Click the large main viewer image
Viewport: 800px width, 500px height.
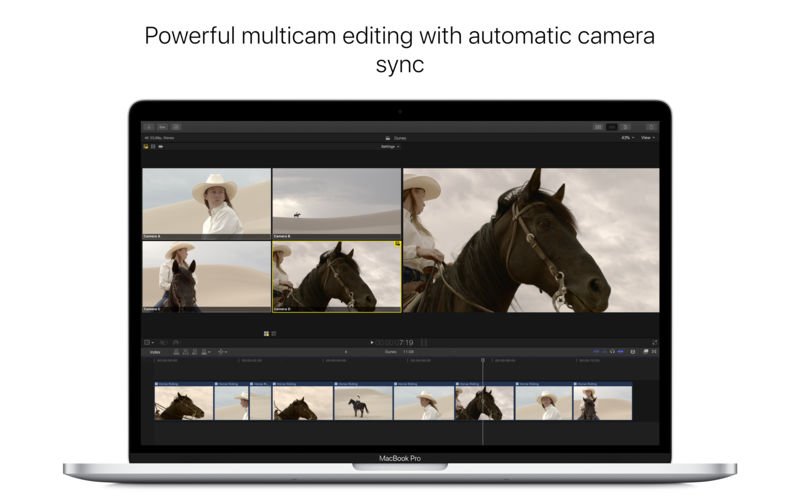pyautogui.click(x=531, y=240)
